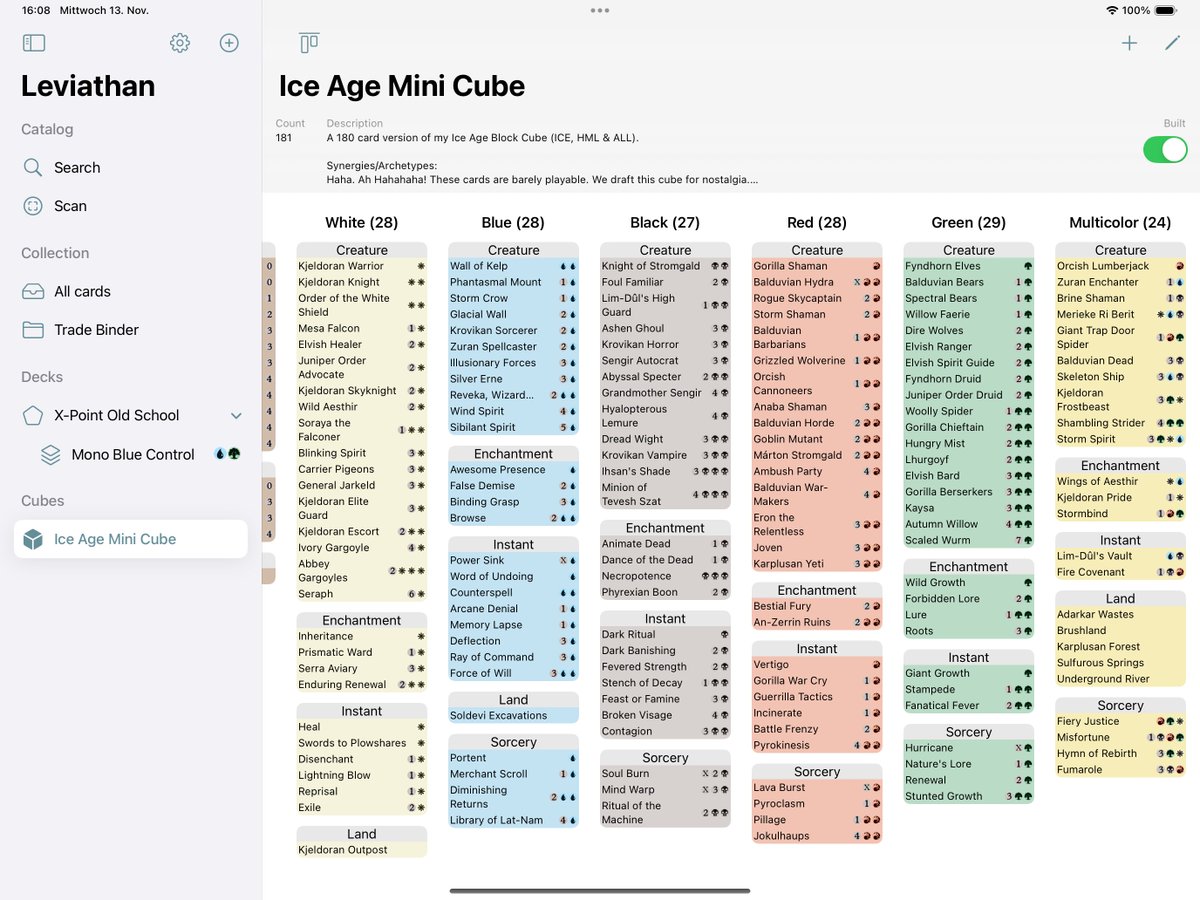The width and height of the screenshot is (1200, 900).
Task: Select Necropotence enchantment
Action: click(x=665, y=576)
